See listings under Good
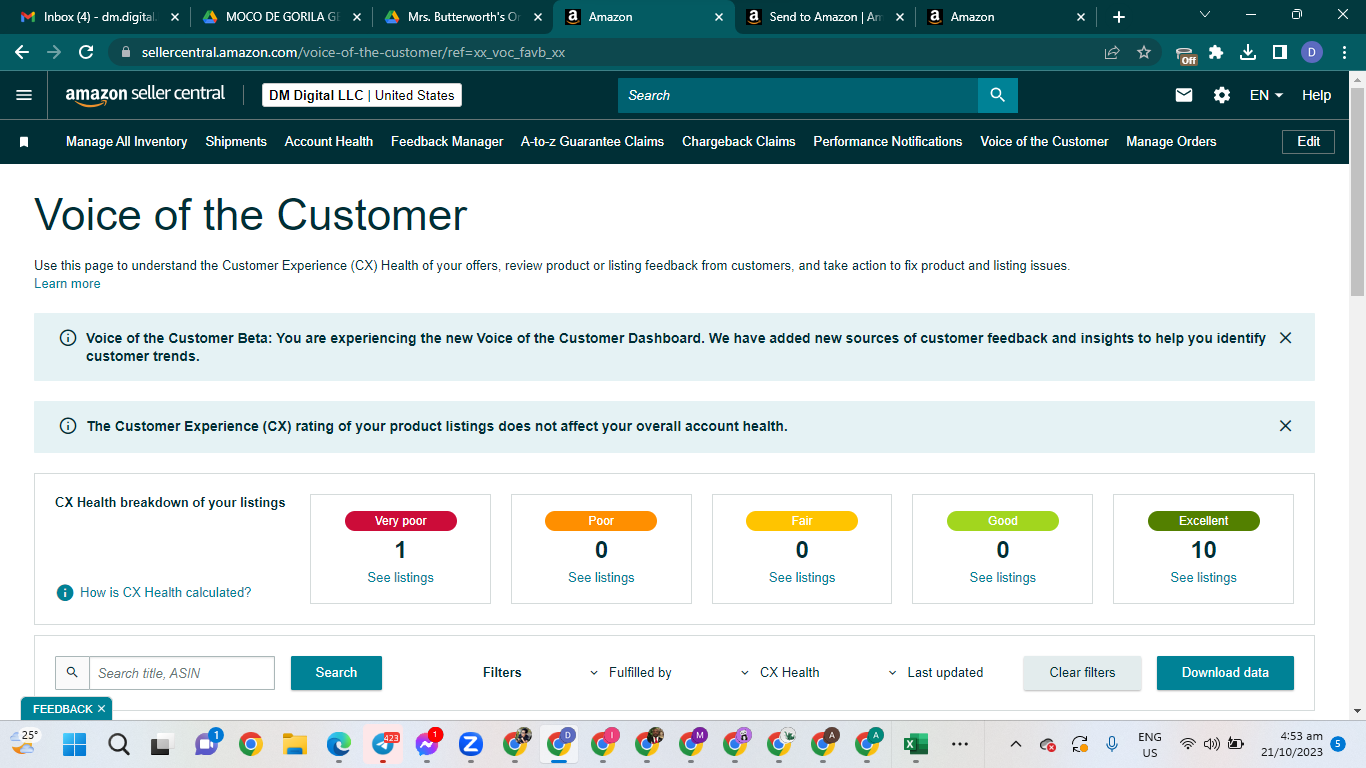This screenshot has width=1366, height=768. [x=1002, y=578]
